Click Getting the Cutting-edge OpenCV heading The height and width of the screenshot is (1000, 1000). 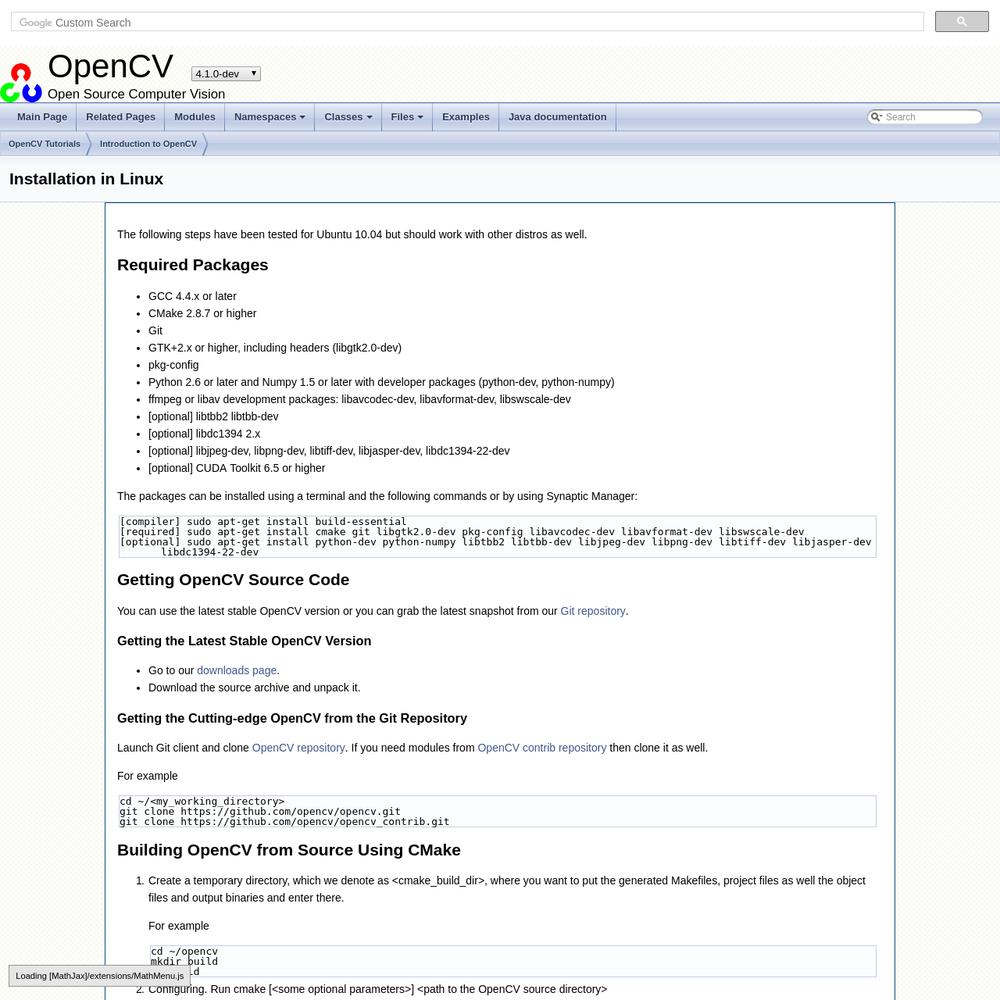(x=291, y=718)
